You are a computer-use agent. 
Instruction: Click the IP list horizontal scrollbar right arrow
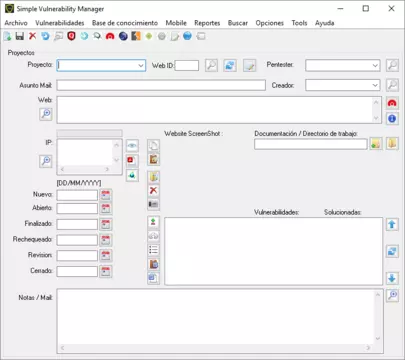107,169
